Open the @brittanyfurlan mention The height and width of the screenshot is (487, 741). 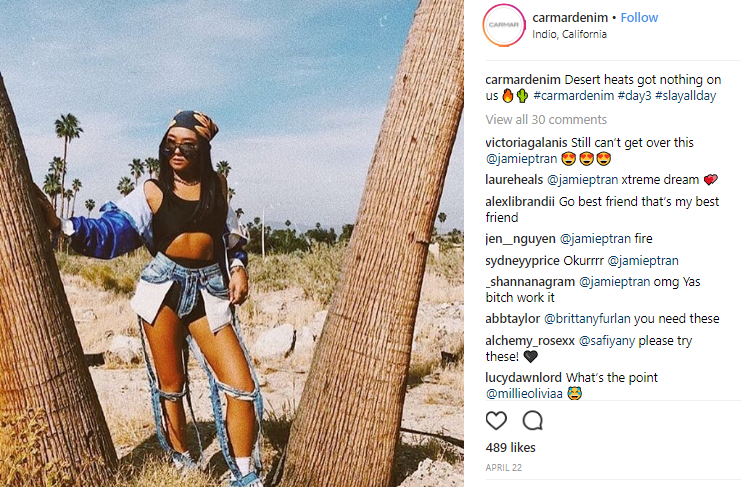click(587, 319)
